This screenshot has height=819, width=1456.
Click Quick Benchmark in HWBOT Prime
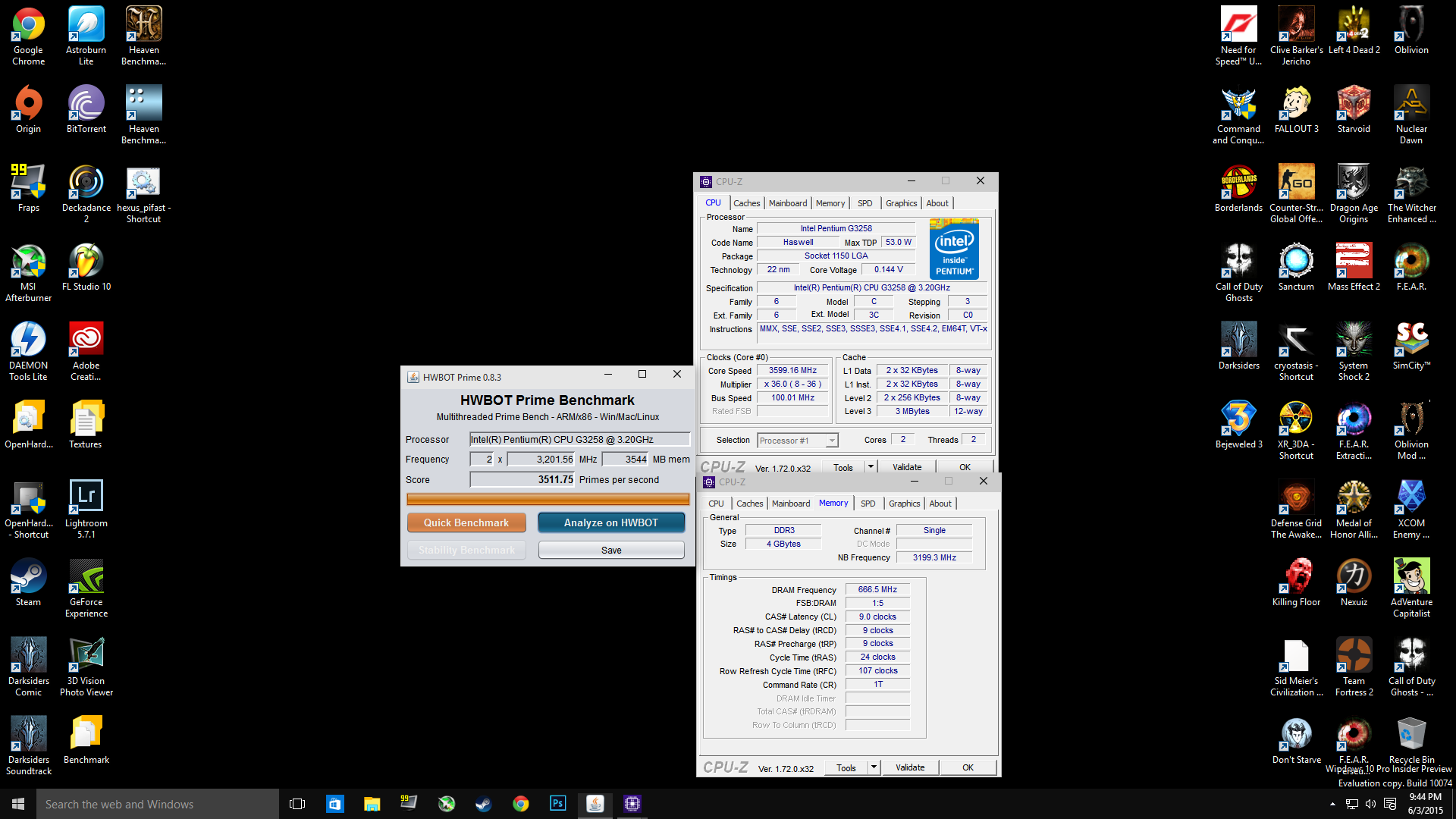(x=466, y=522)
